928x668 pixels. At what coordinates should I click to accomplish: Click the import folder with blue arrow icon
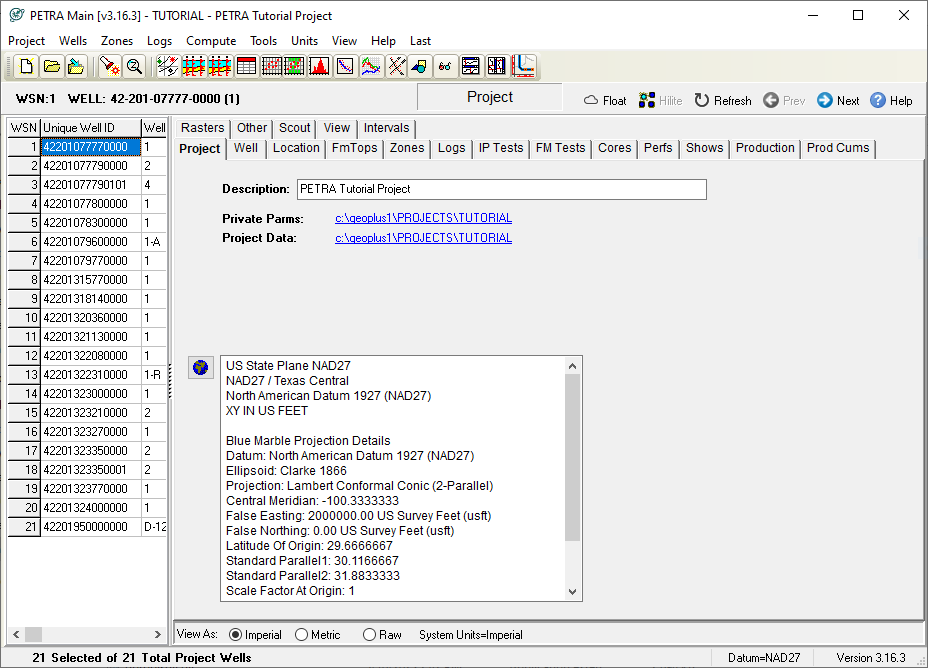click(76, 66)
